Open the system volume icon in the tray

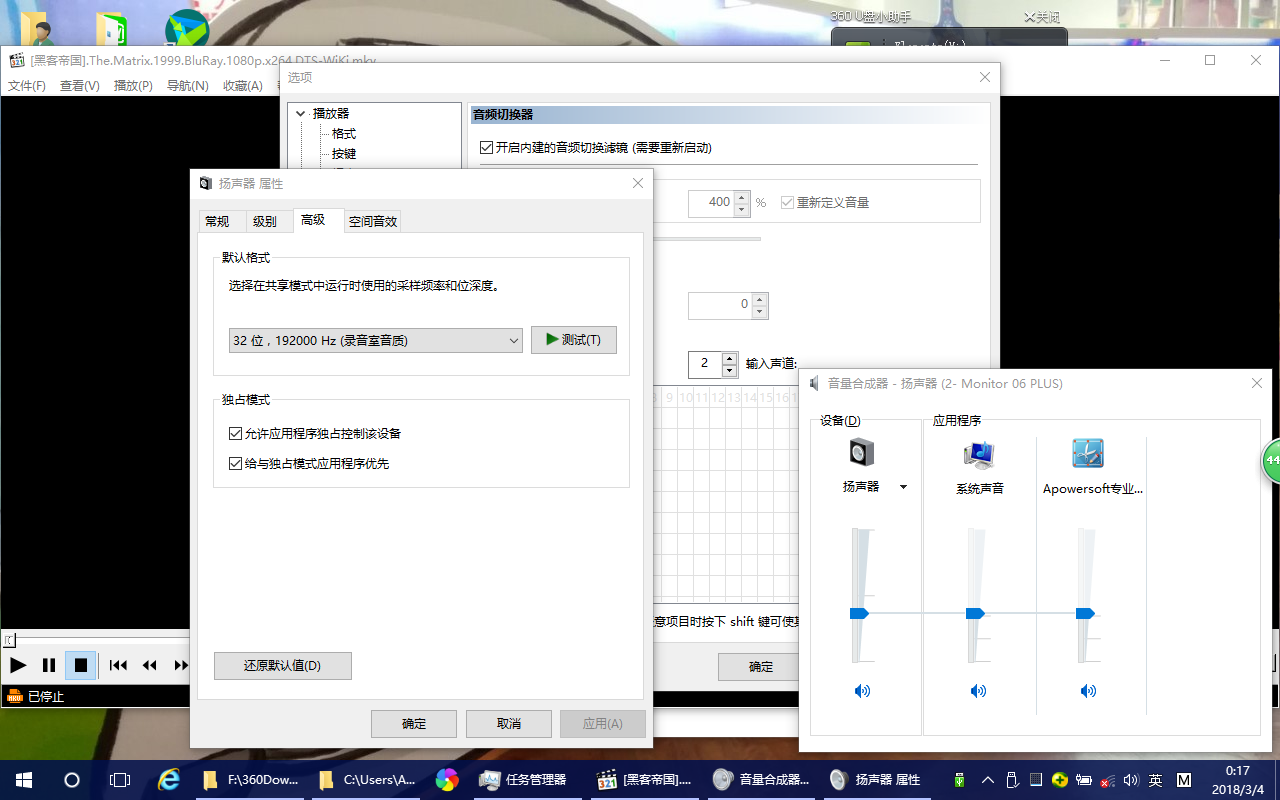1132,780
